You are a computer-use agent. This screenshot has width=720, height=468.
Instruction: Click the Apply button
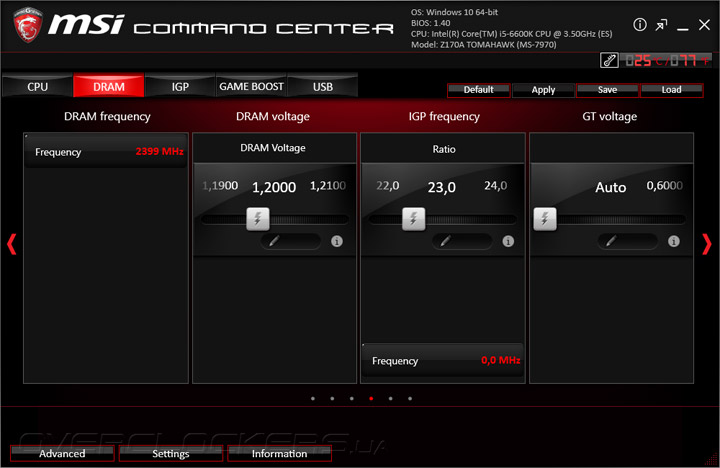coord(543,90)
